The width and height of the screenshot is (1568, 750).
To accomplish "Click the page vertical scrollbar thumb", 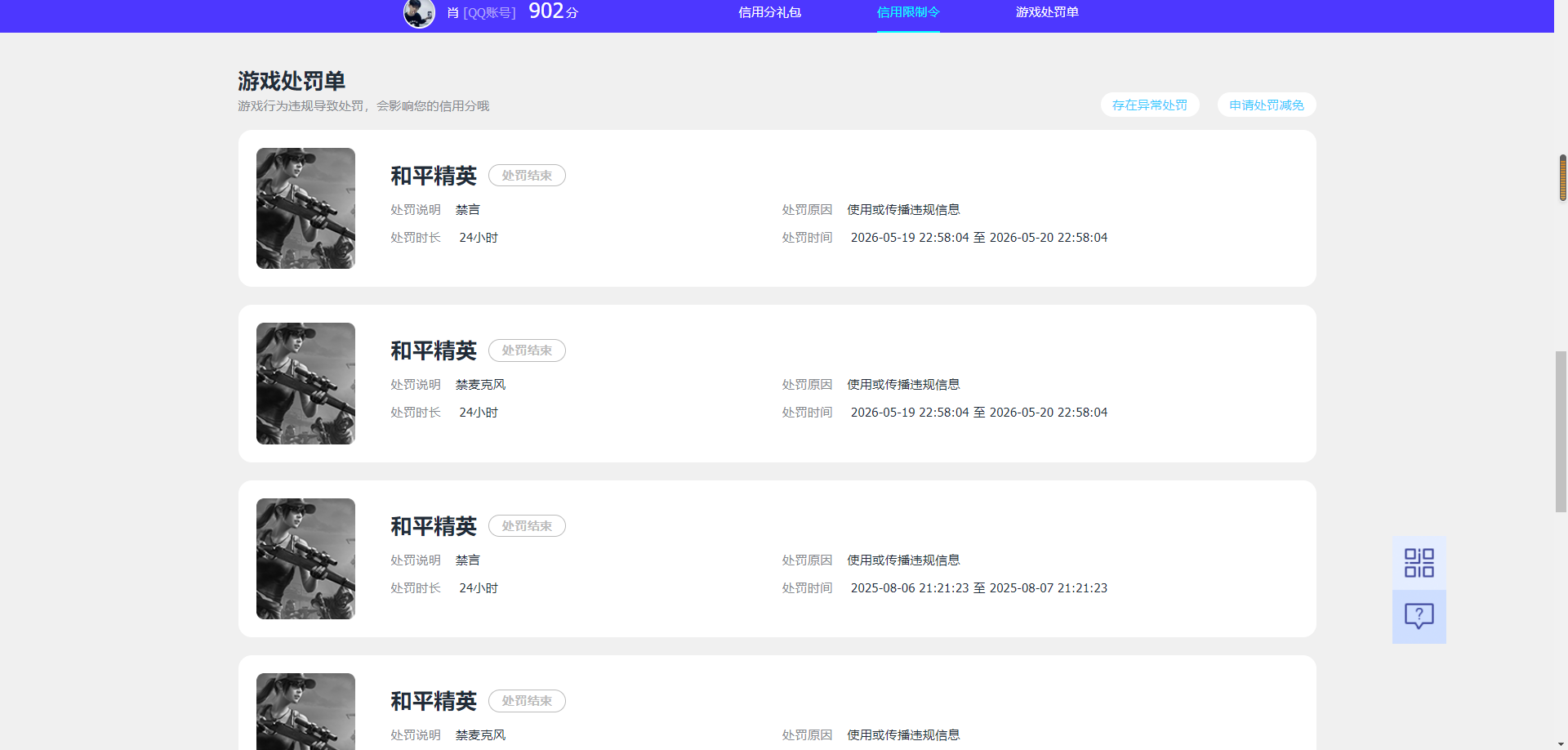I will (x=1561, y=431).
